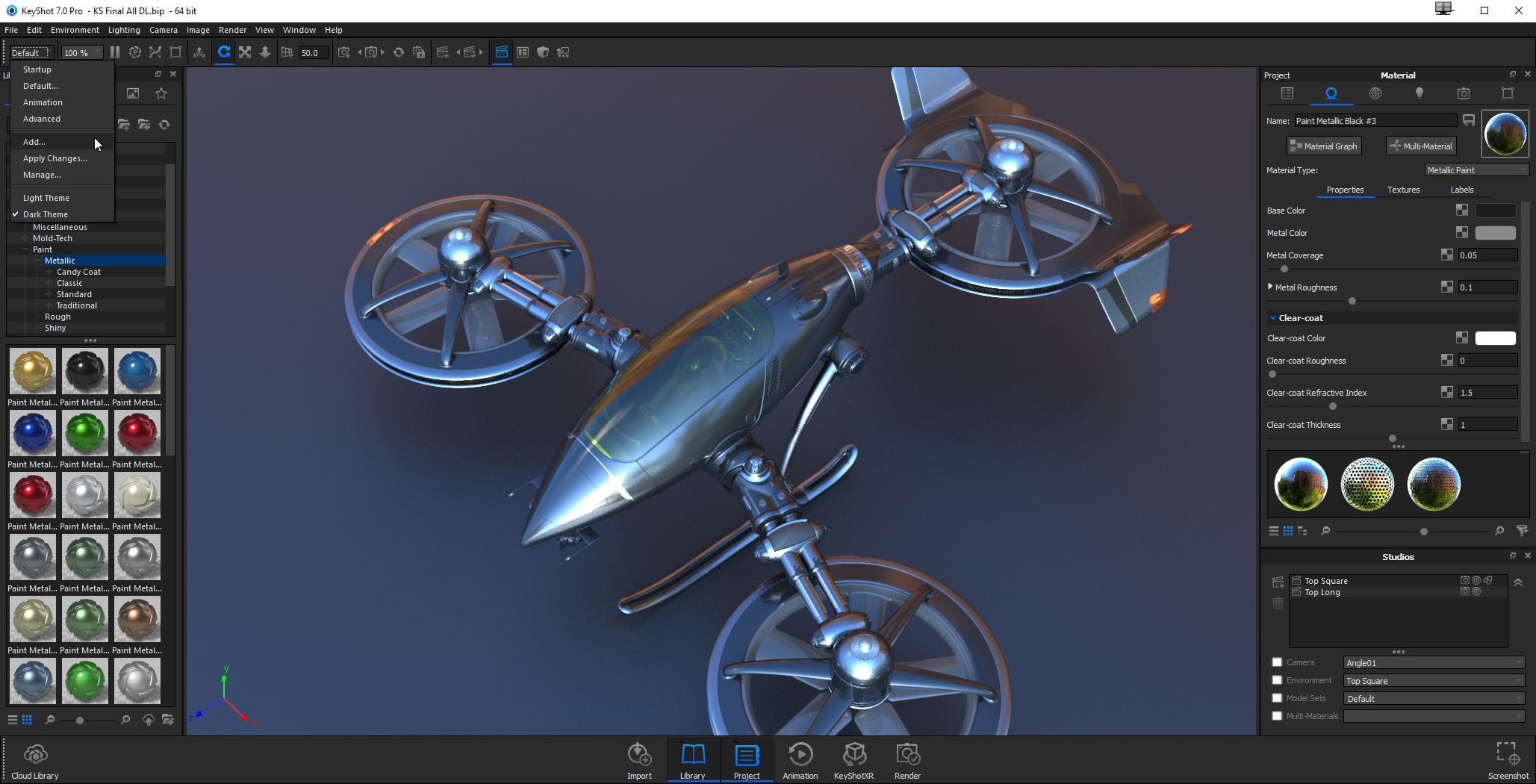The width and height of the screenshot is (1536, 784).
Task: Toggle the Camera checkbox in the Studios panel
Action: pos(1277,662)
